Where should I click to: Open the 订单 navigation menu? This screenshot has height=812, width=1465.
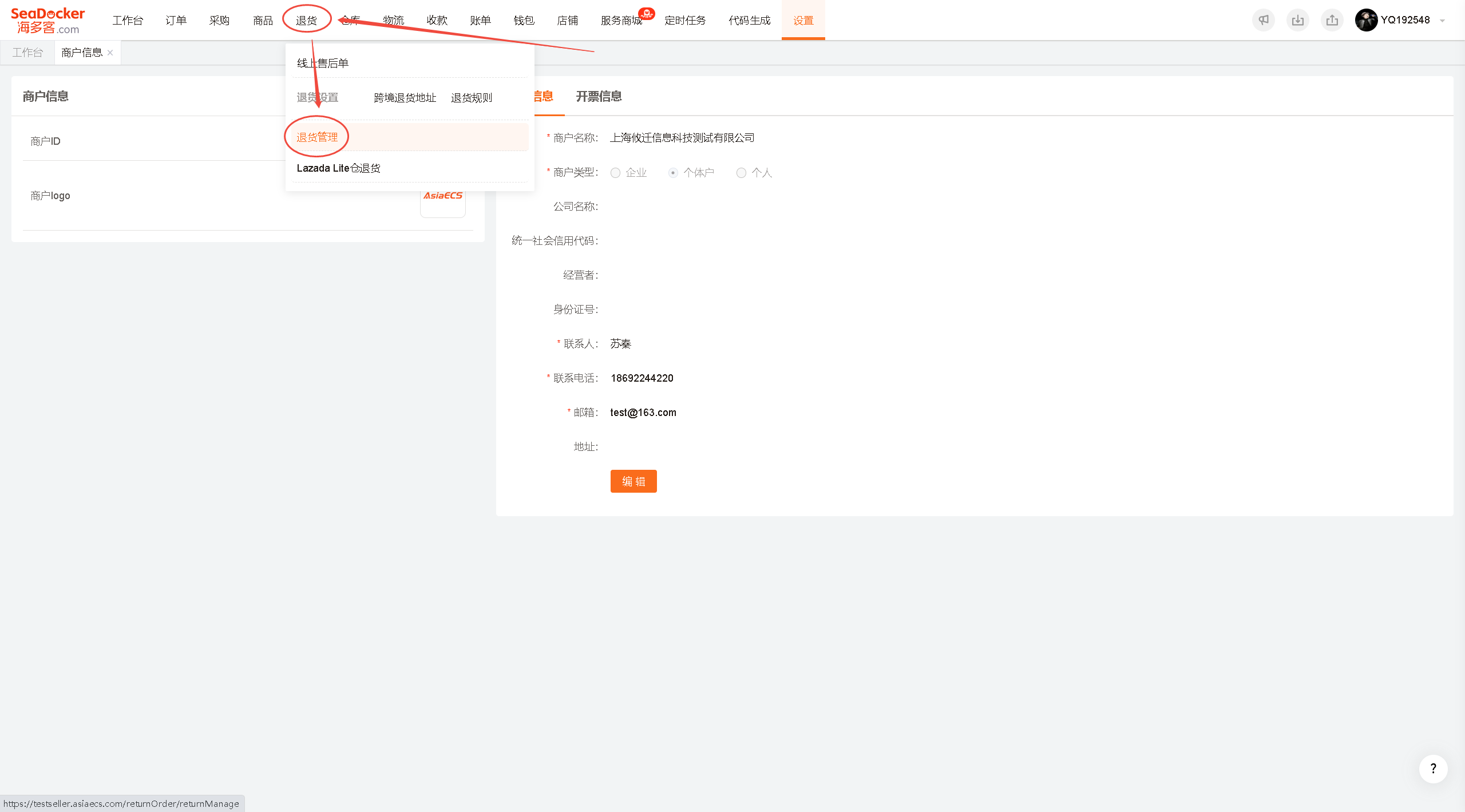tap(176, 21)
